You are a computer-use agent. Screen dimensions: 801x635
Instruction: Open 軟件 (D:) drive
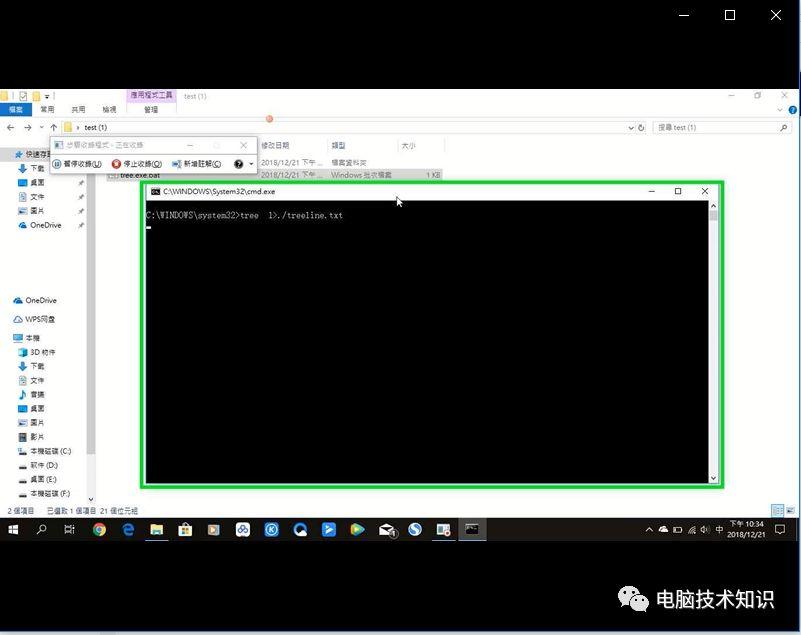(38, 465)
